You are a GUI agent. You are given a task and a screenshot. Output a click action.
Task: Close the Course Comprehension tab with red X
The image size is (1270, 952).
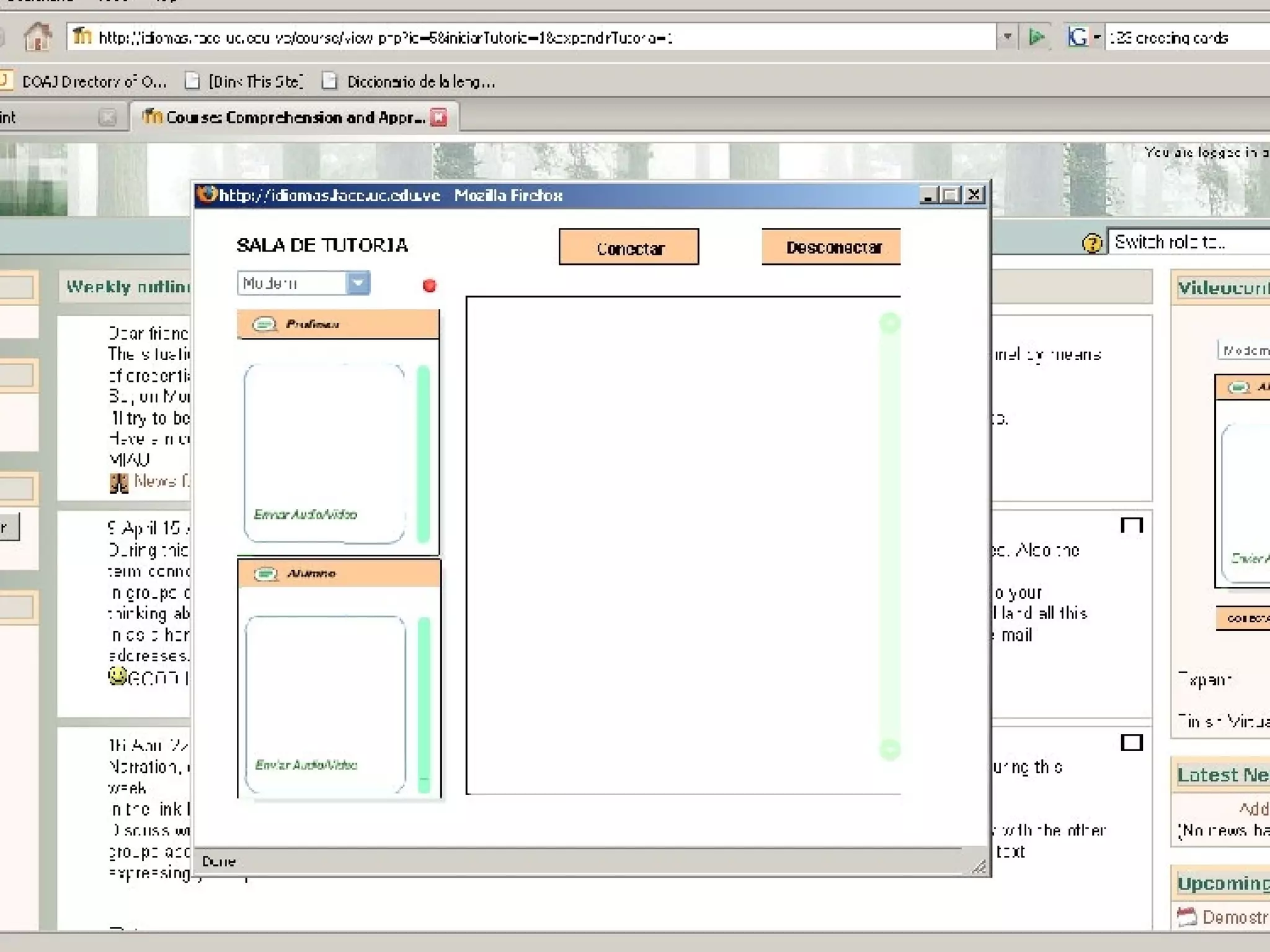[439, 117]
